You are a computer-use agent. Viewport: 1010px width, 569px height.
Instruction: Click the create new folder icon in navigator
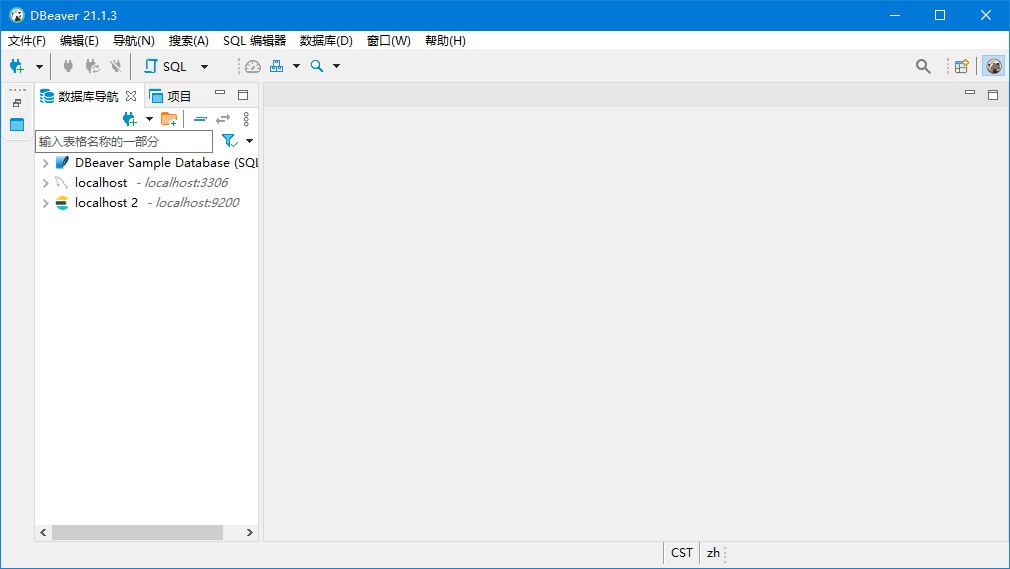[x=169, y=119]
